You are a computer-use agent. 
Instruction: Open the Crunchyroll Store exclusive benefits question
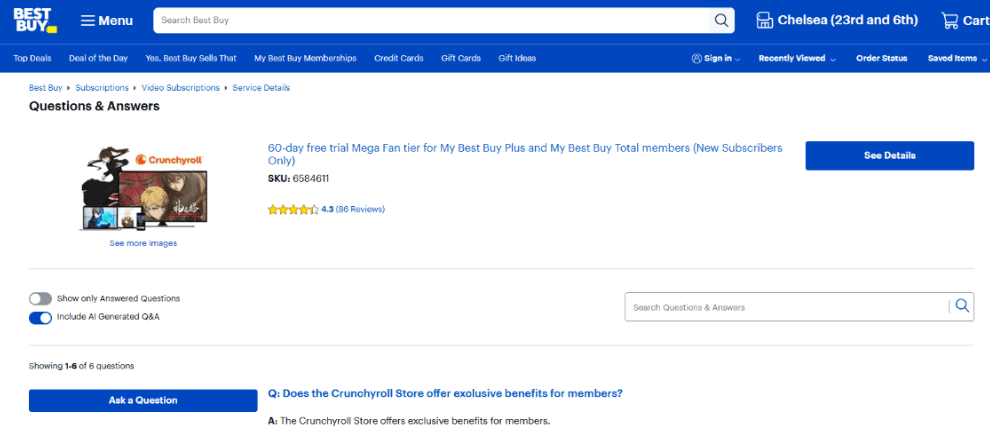445,393
